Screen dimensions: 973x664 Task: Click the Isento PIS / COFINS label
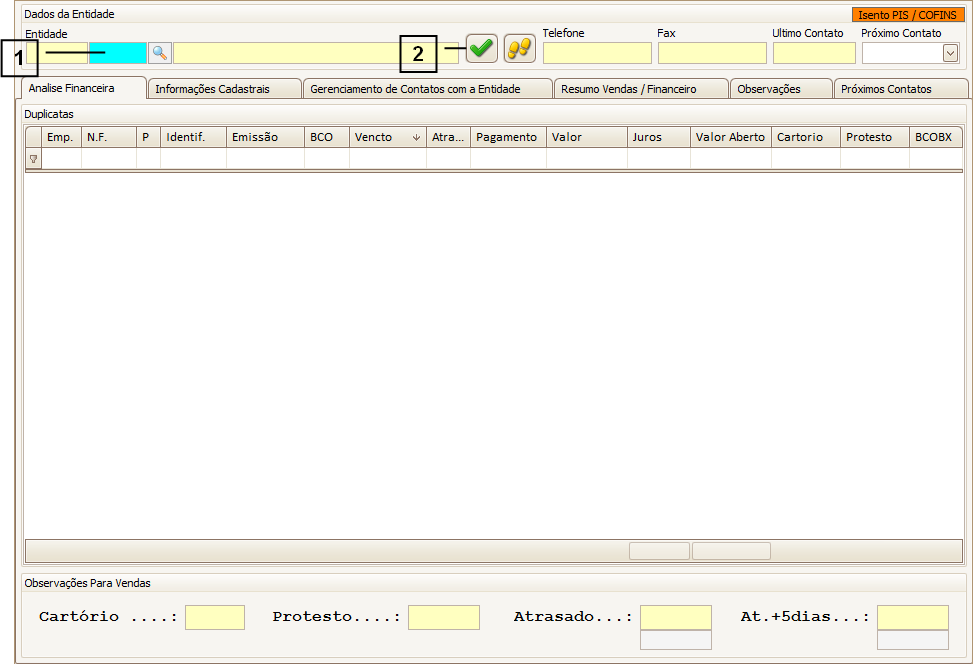[x=908, y=15]
